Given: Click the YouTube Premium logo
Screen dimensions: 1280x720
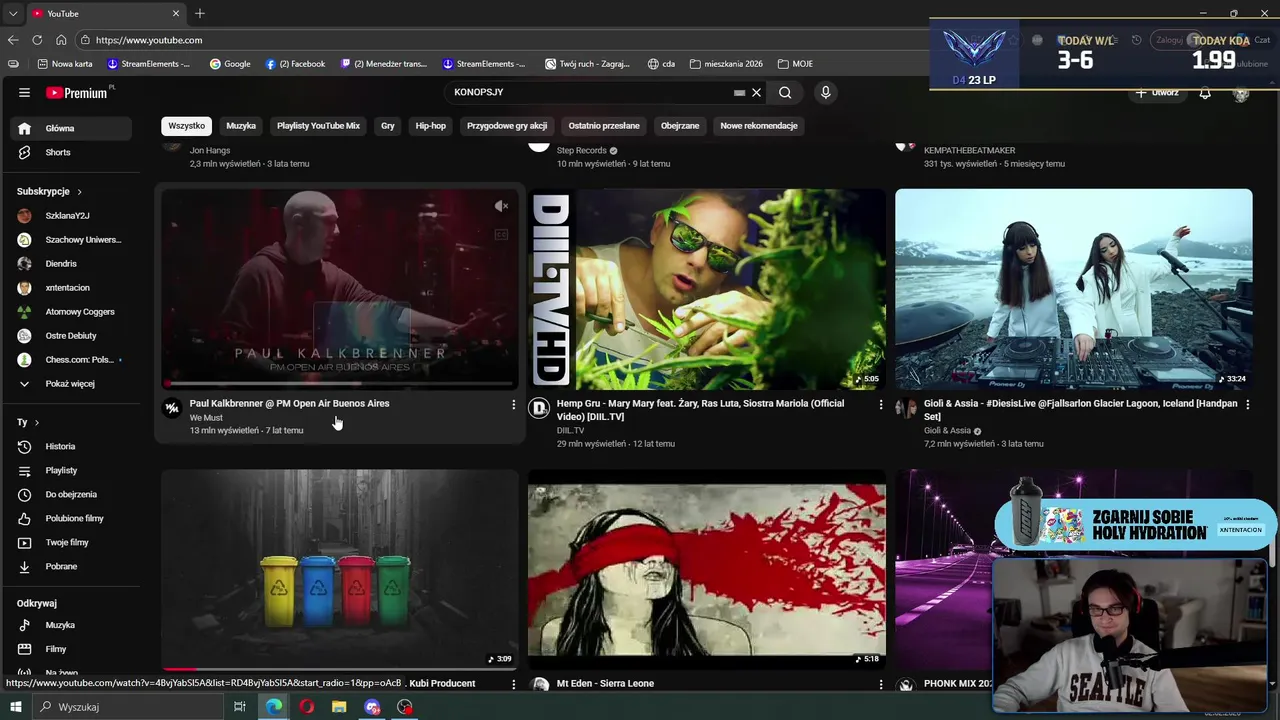Looking at the screenshot, I should (x=79, y=93).
